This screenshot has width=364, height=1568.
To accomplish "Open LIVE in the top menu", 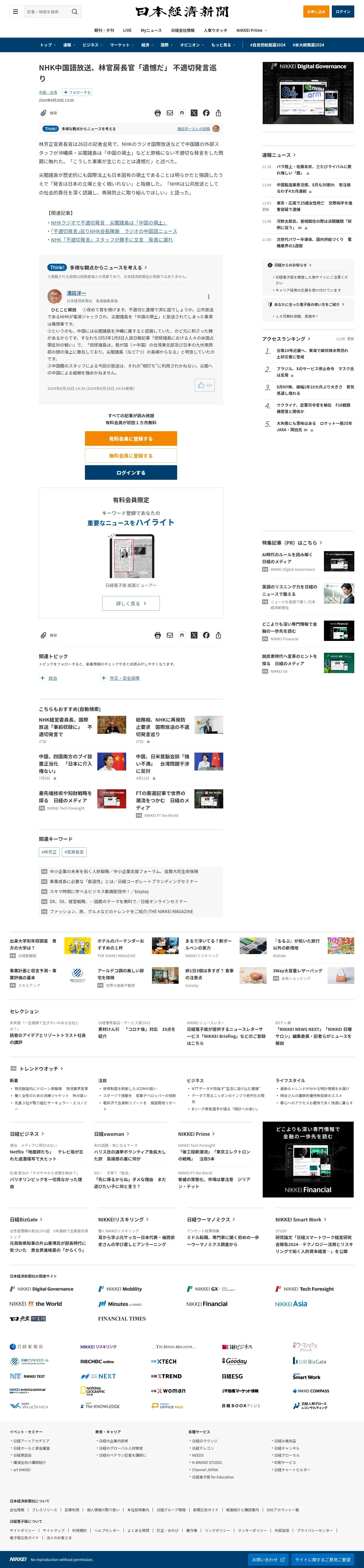I will [x=127, y=30].
